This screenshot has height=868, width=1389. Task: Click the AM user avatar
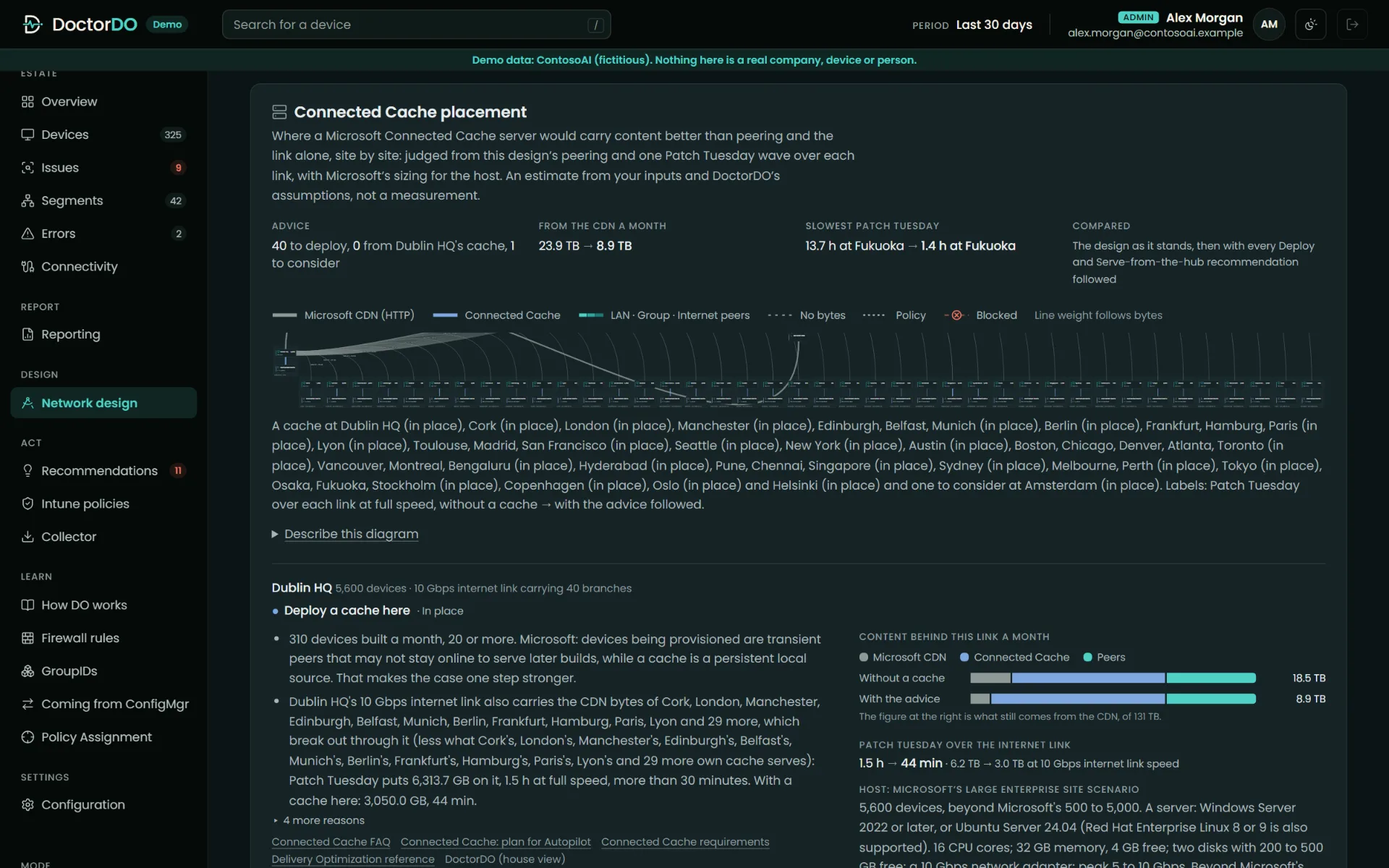[x=1269, y=25]
